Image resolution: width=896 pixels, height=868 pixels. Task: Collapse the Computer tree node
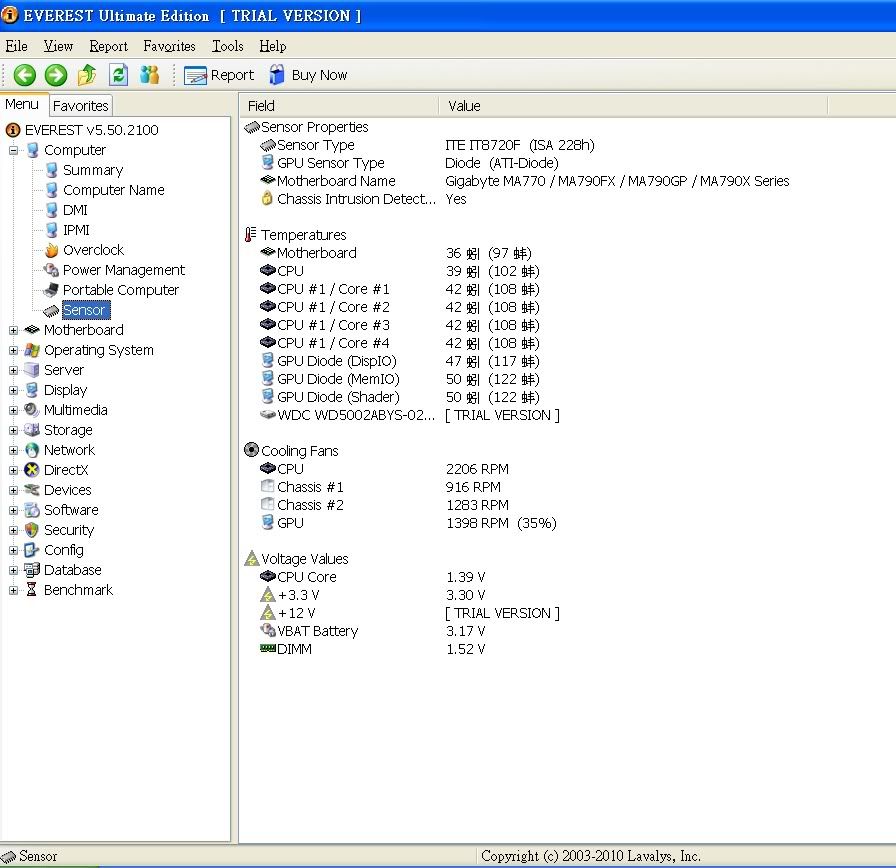pos(14,150)
